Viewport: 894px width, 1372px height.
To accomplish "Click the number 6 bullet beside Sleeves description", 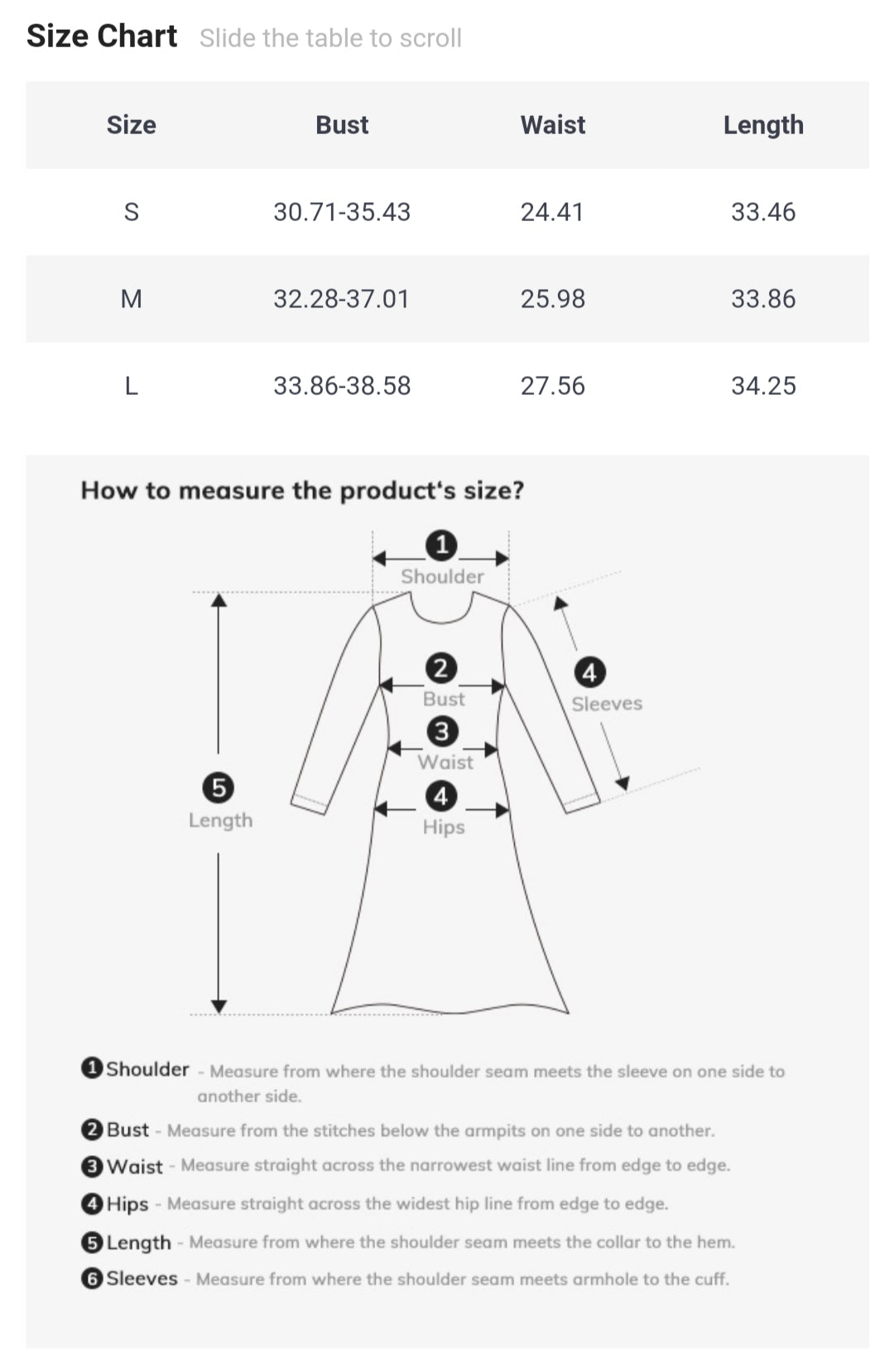I will [92, 1278].
